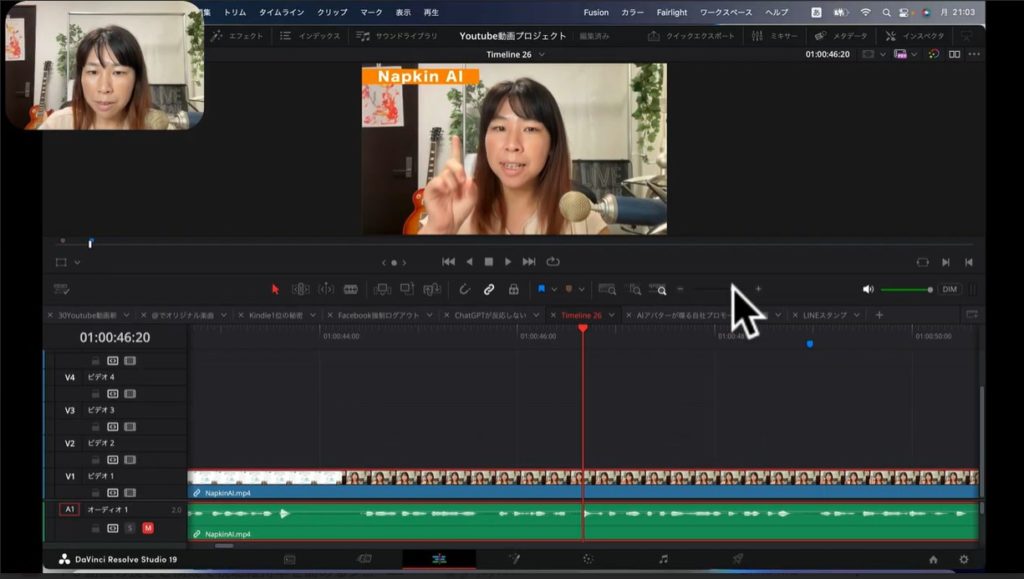Open project settings gear icon
This screenshot has height=579, width=1024.
point(964,560)
